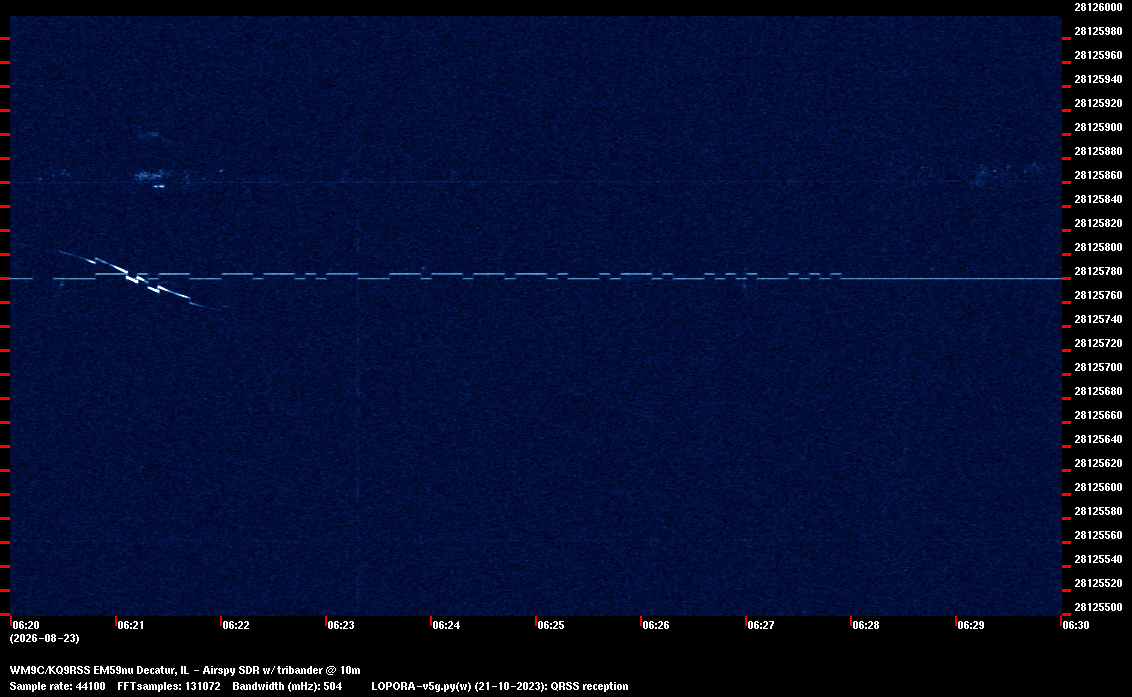Select the 06:27 time label
Screen dimensions: 1132x697
click(x=761, y=625)
